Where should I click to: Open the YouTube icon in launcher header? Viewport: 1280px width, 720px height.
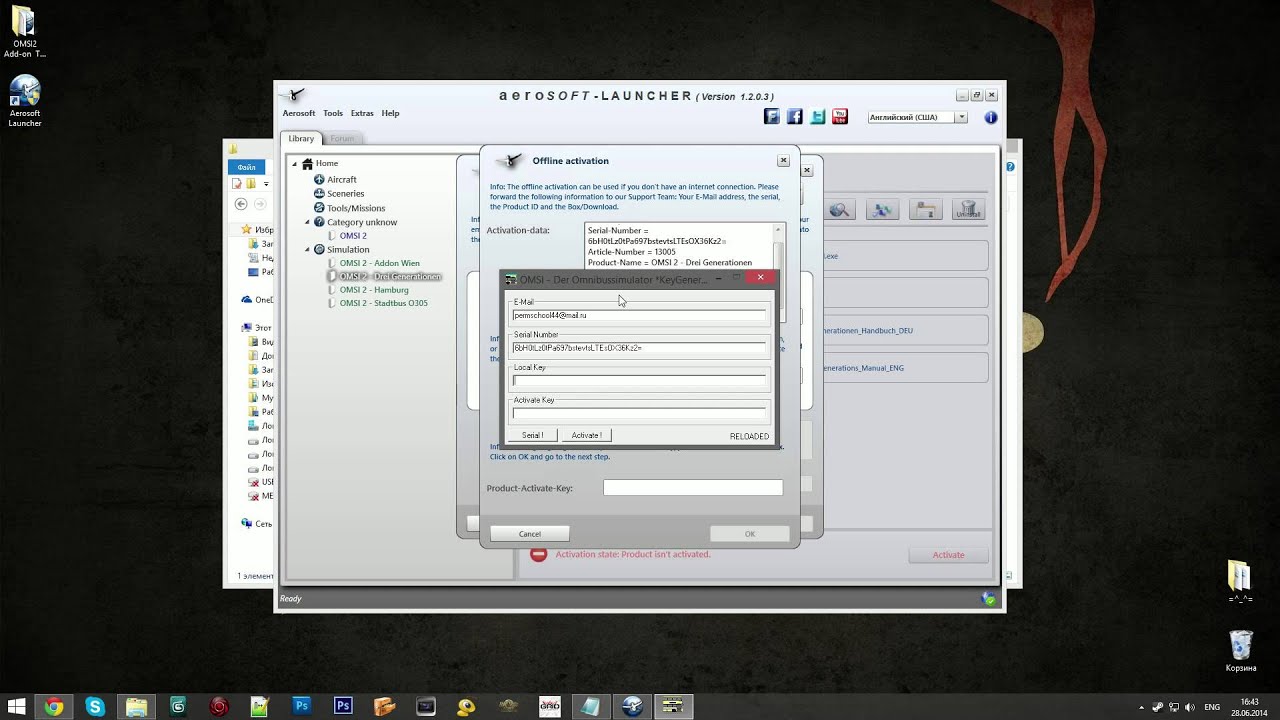click(x=840, y=117)
